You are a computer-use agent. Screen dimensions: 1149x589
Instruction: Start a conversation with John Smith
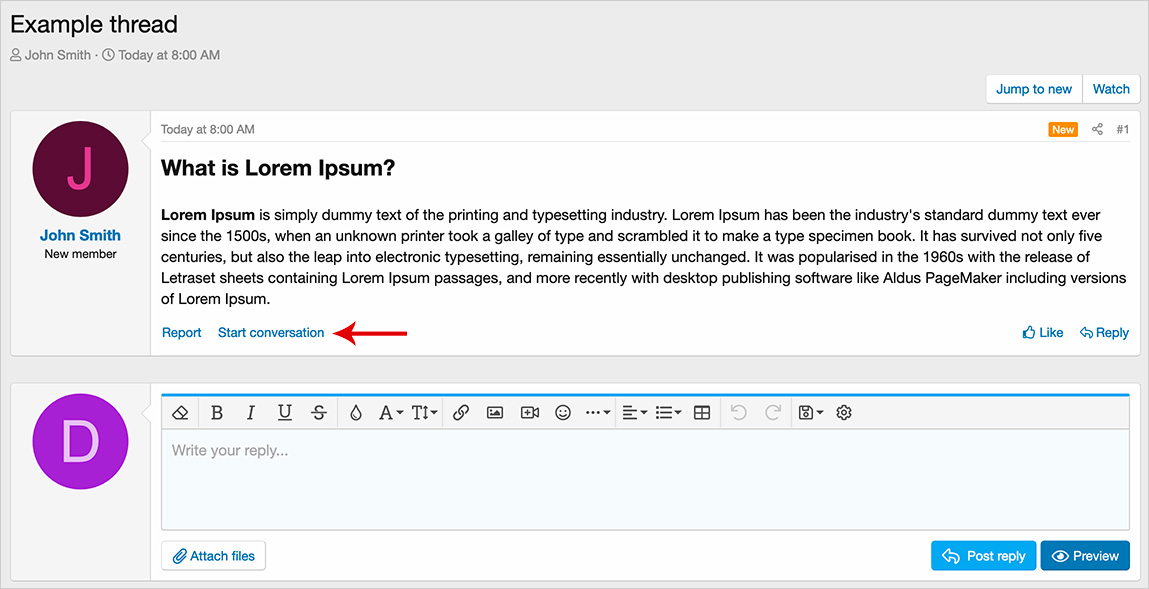tap(270, 332)
